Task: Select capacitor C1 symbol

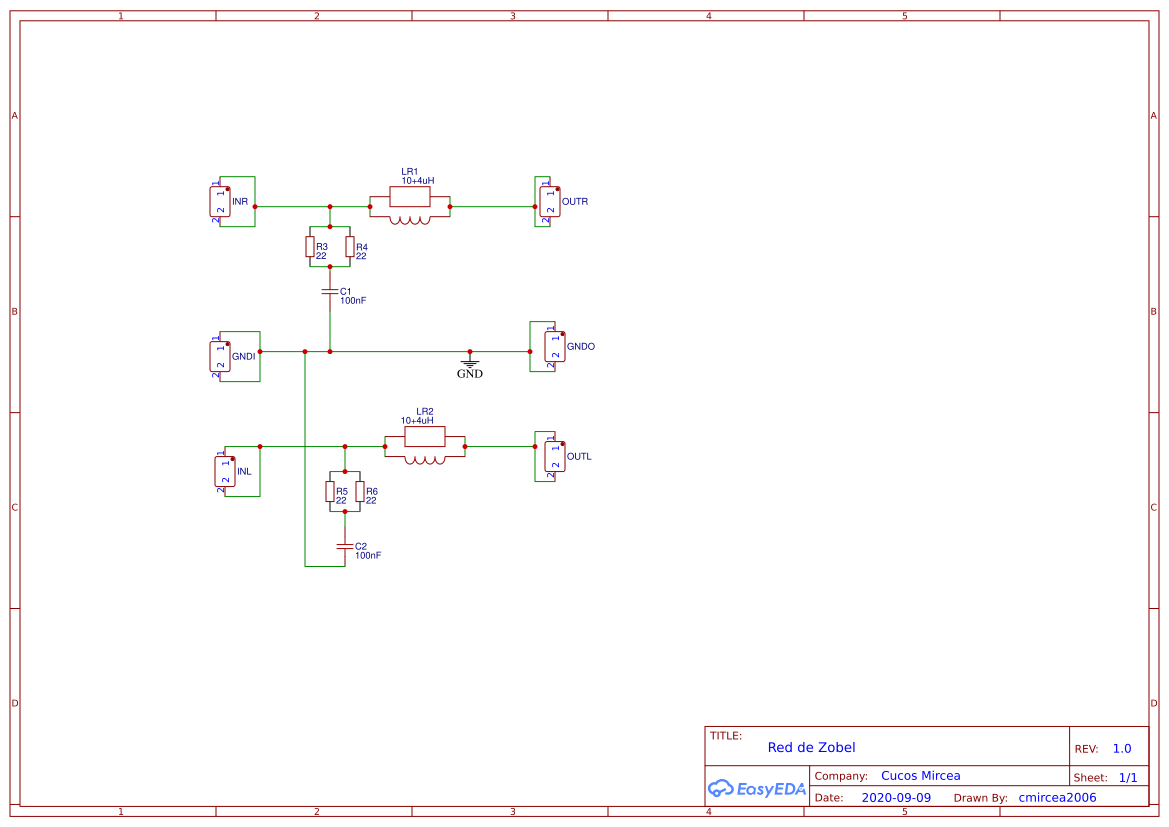Action: point(330,292)
